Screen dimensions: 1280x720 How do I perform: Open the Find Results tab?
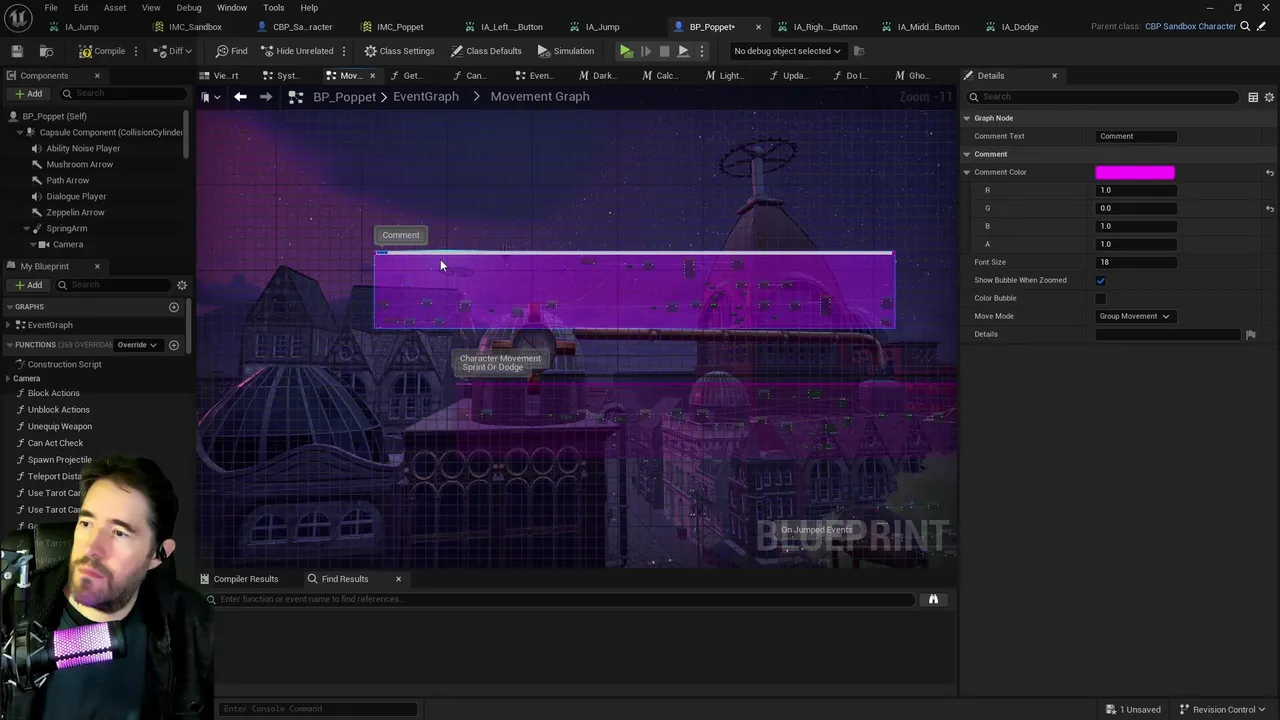click(345, 579)
